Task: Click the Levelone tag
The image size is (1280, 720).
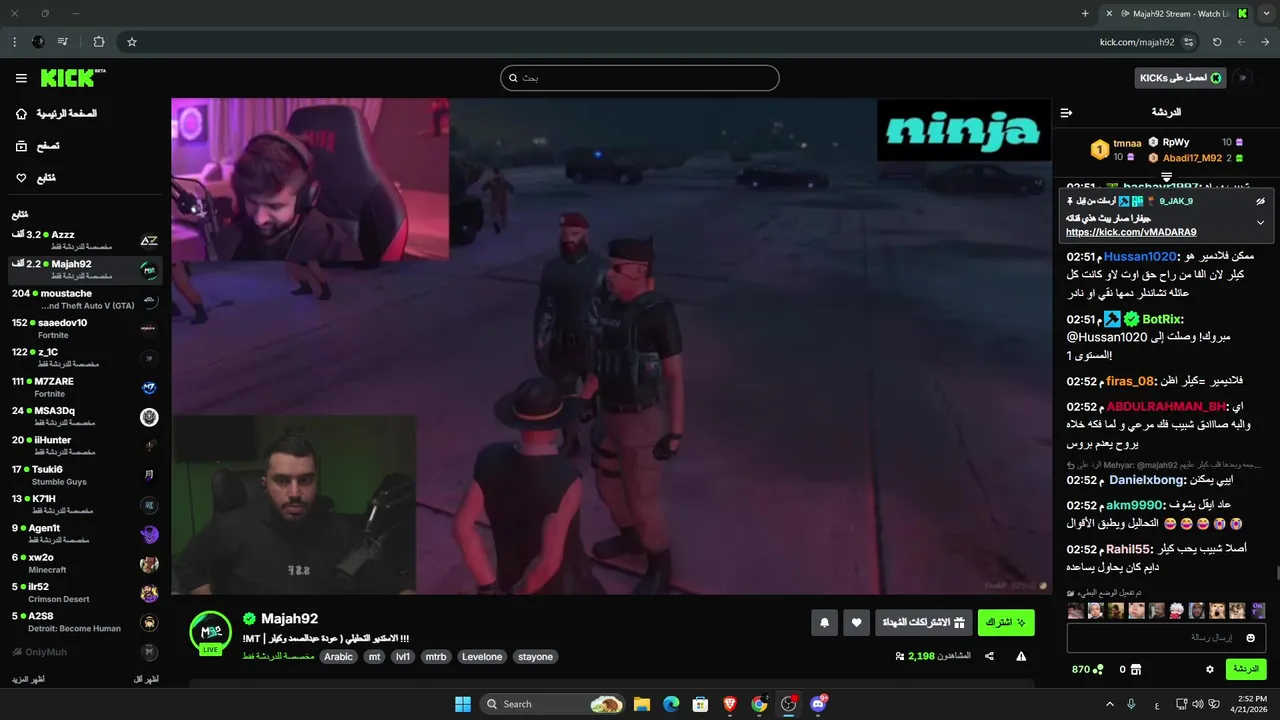Action: click(482, 657)
